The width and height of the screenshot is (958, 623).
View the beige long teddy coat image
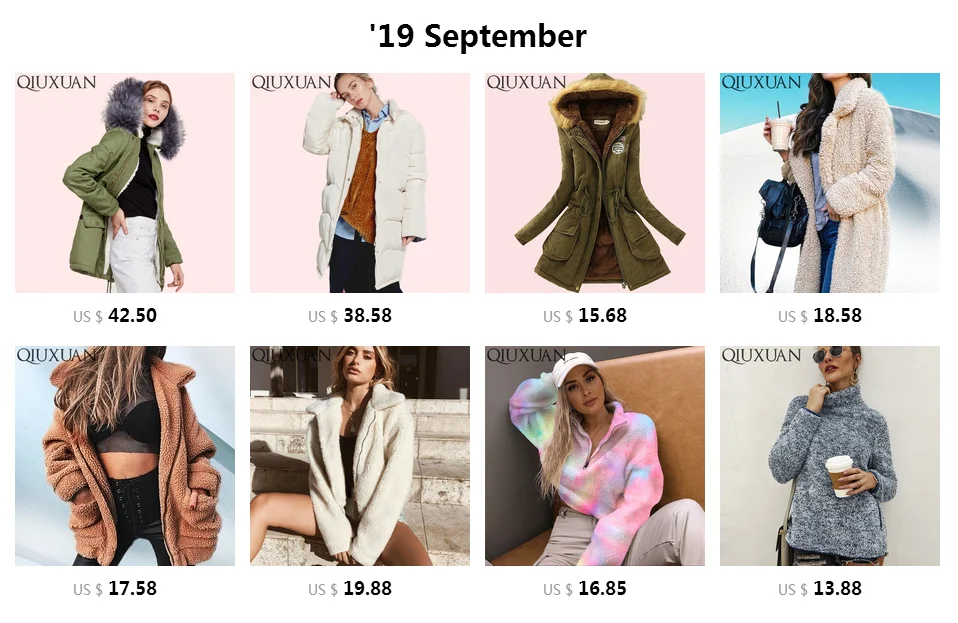tap(830, 183)
